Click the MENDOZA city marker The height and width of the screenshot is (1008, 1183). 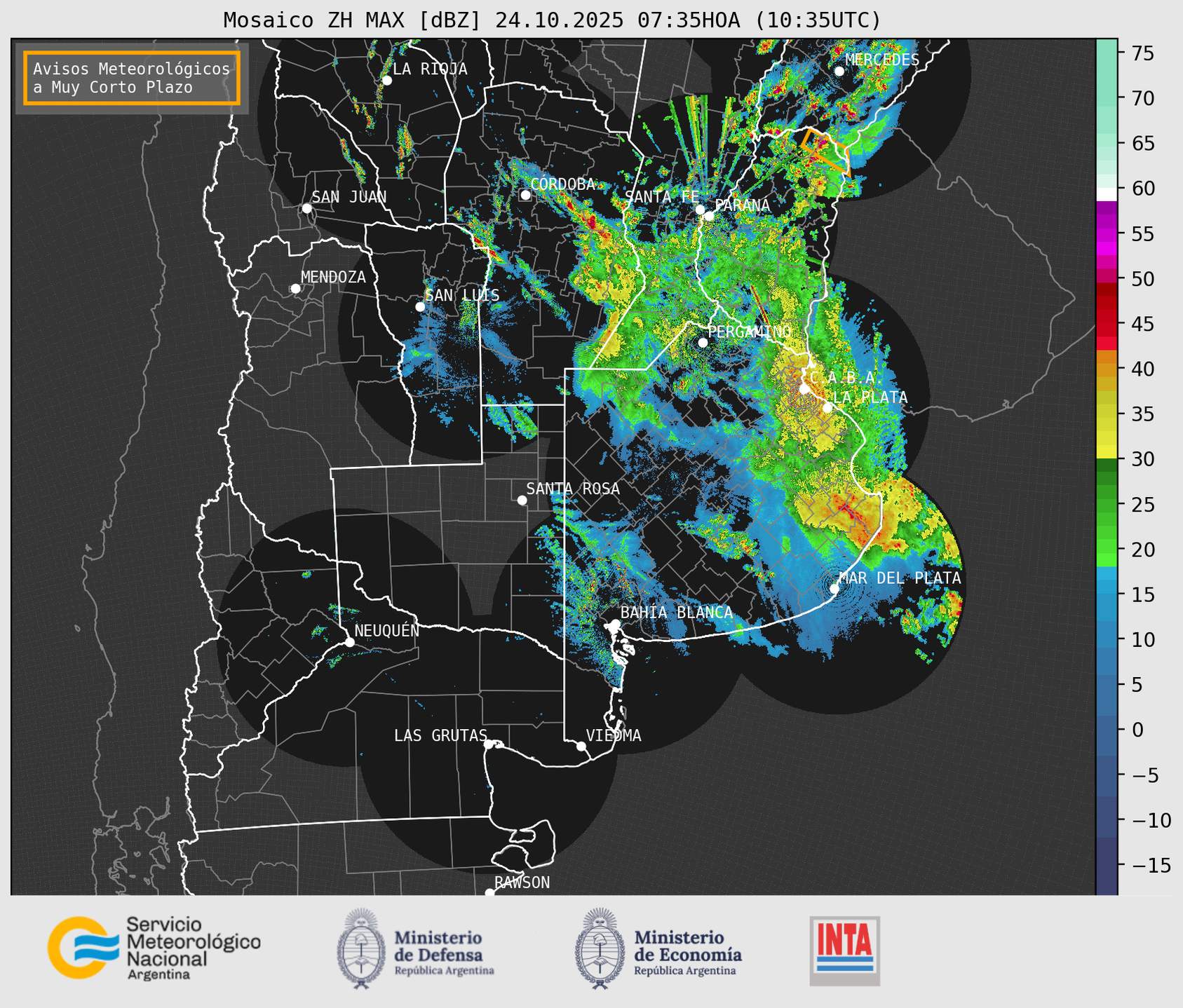click(x=295, y=289)
